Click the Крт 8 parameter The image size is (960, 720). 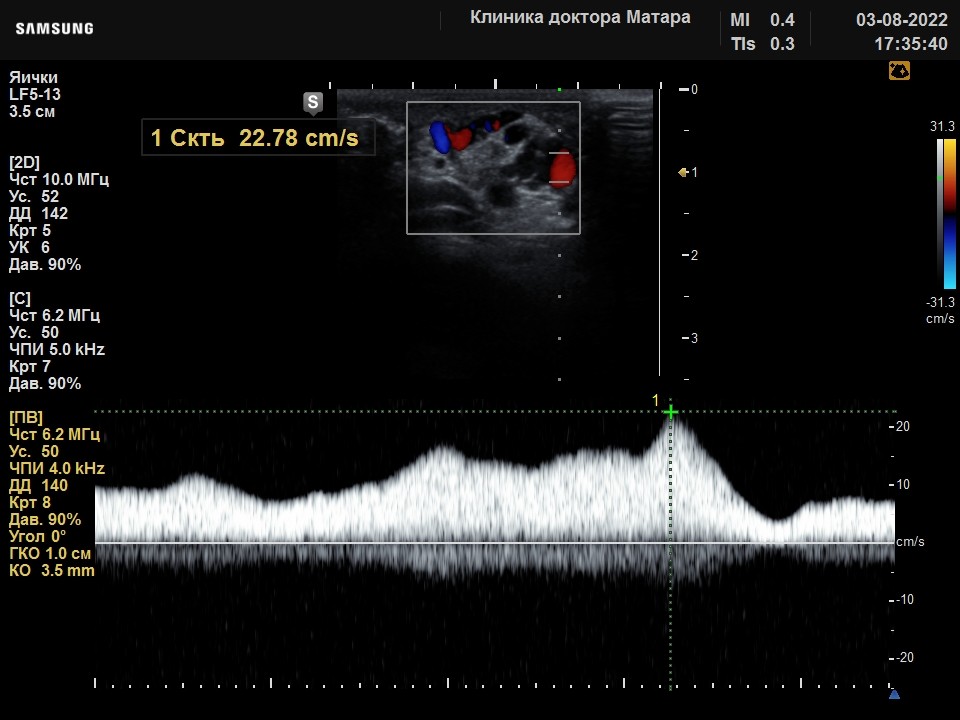click(x=30, y=503)
